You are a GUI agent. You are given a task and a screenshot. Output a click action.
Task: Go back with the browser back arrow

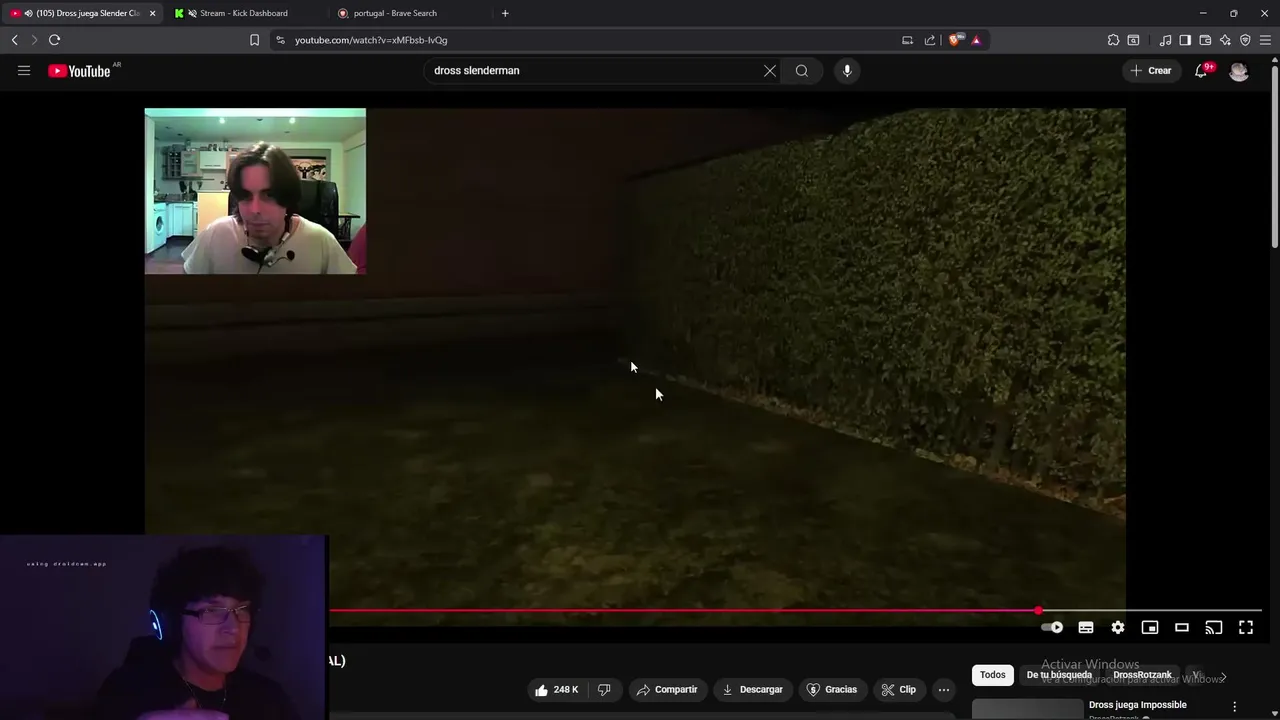click(14, 40)
